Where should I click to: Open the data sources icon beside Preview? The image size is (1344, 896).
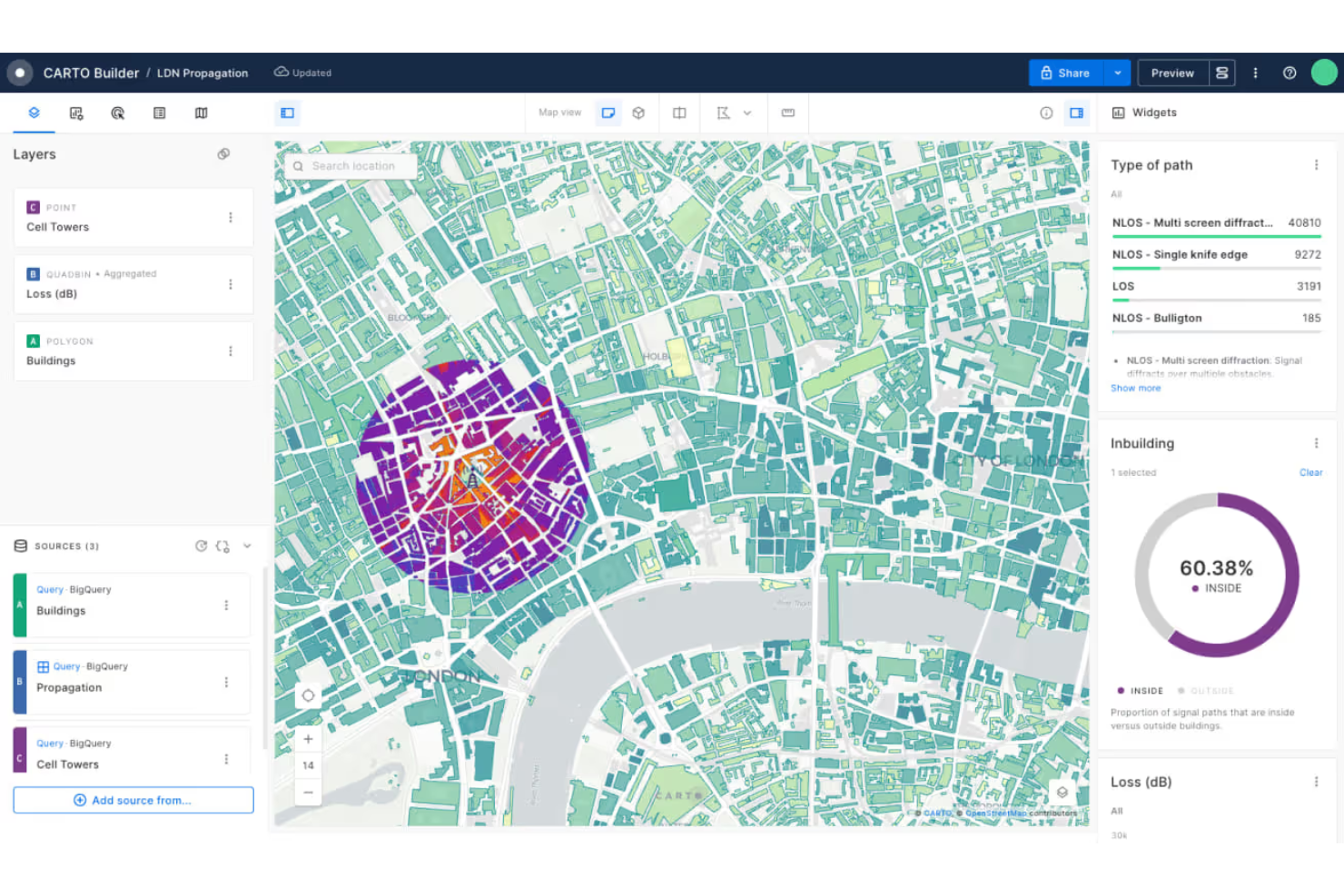[x=1222, y=73]
